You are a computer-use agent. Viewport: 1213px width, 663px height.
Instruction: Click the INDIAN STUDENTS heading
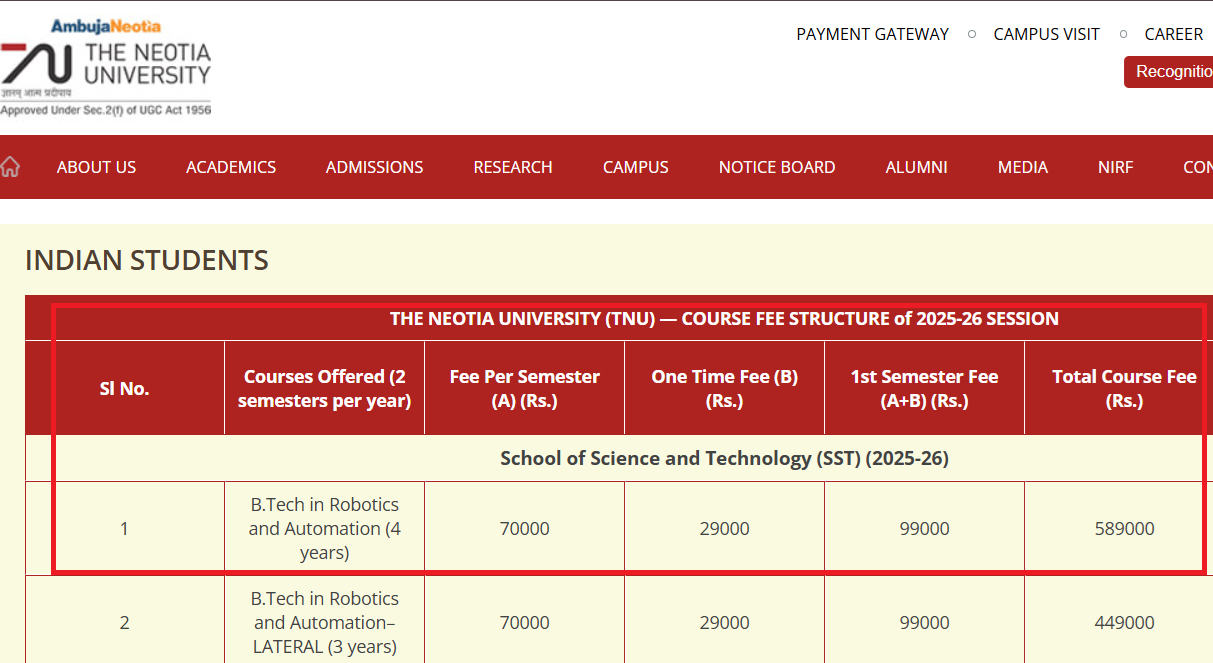[x=146, y=260]
